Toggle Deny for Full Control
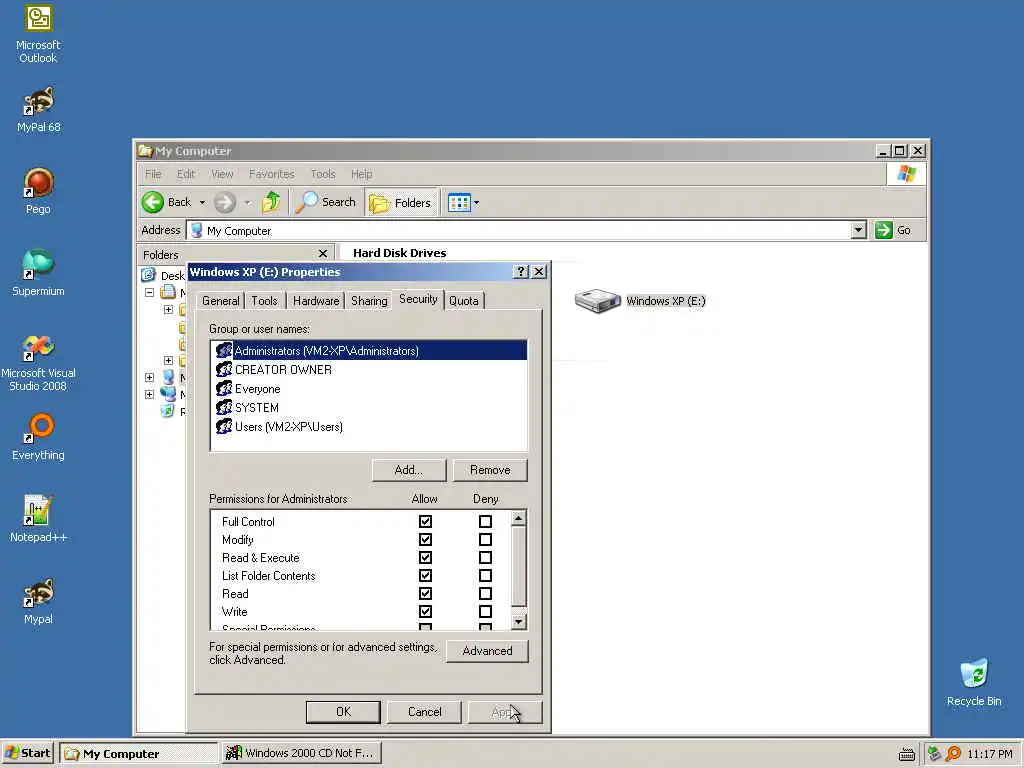Viewport: 1024px width, 768px height. [485, 521]
